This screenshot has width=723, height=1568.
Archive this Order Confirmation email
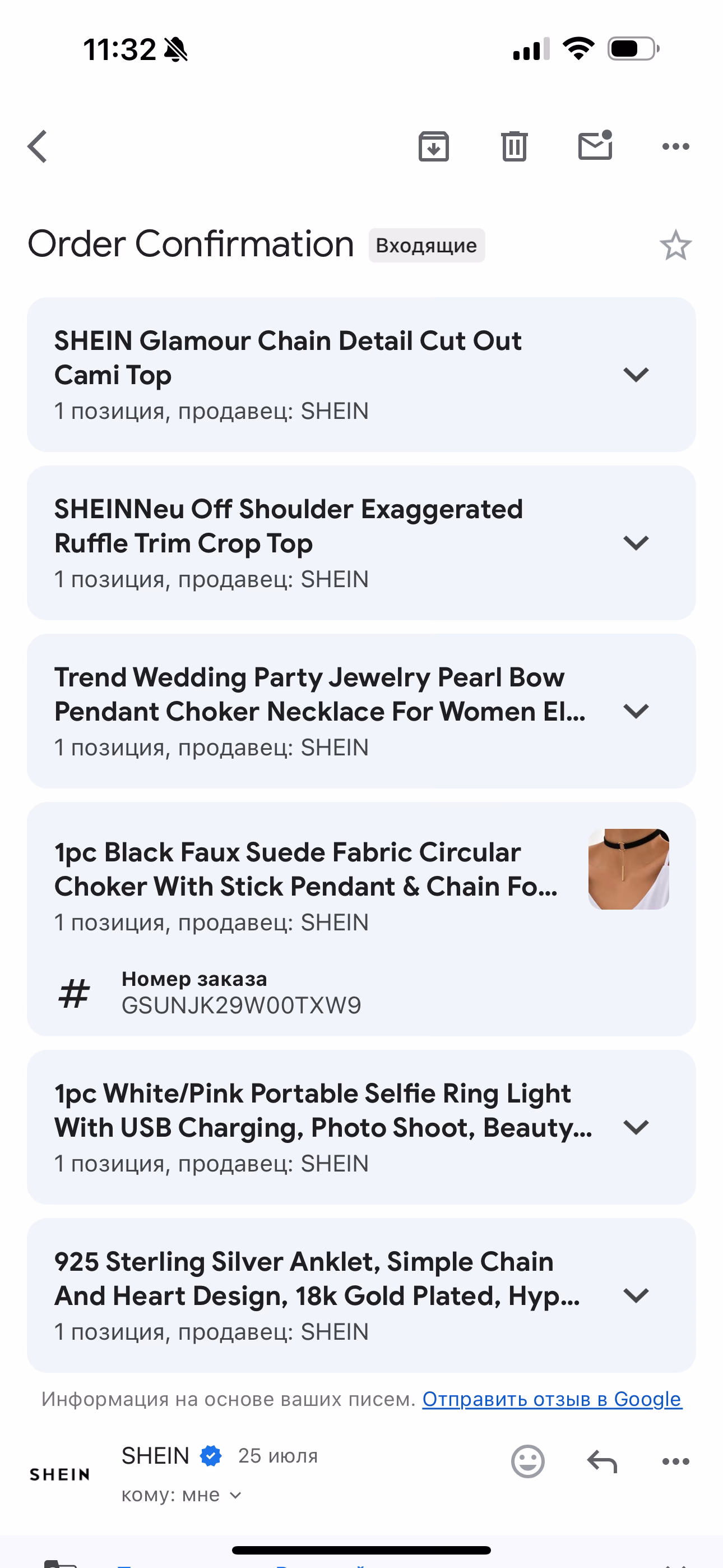(433, 147)
